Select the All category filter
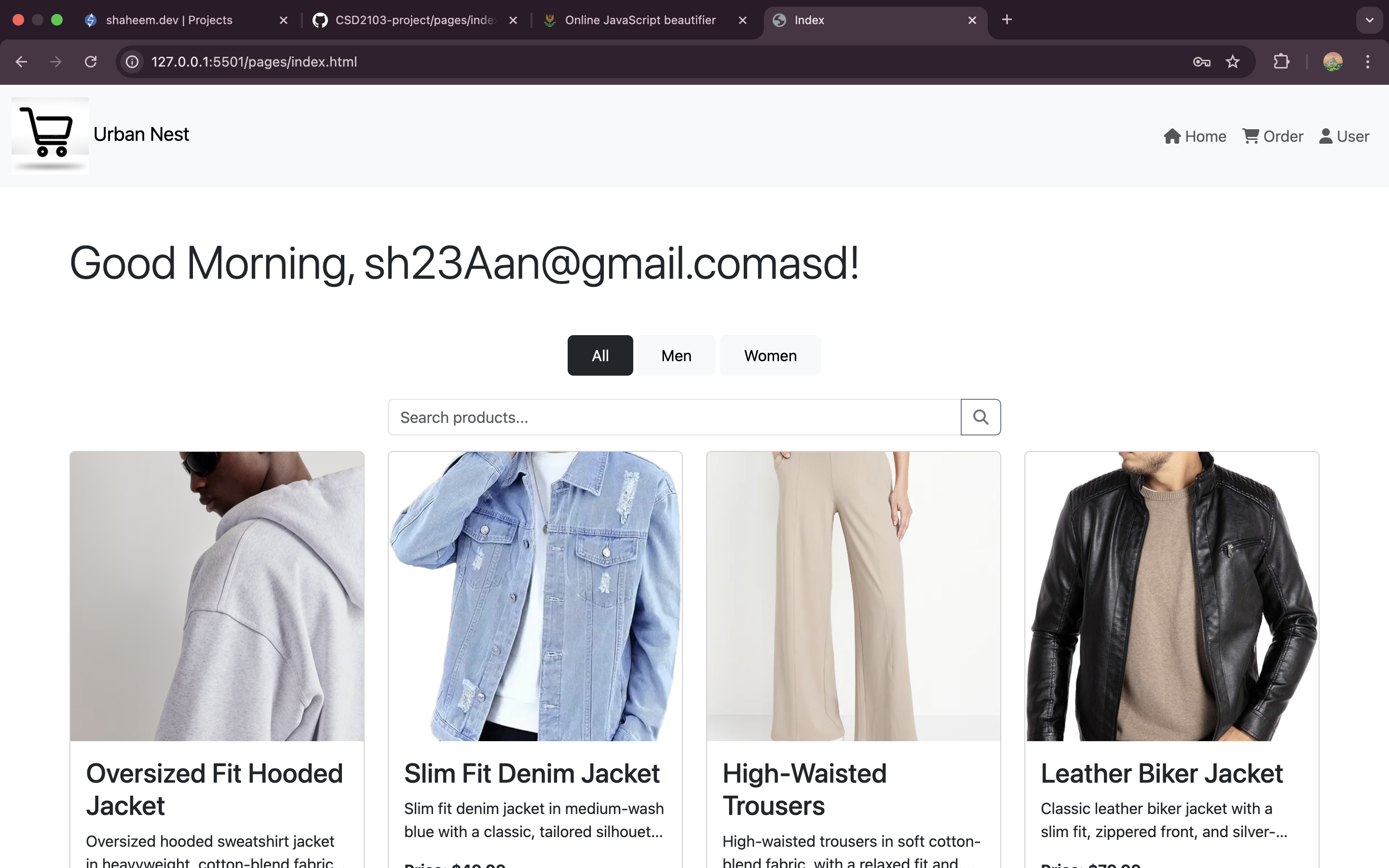The width and height of the screenshot is (1389, 868). [600, 356]
